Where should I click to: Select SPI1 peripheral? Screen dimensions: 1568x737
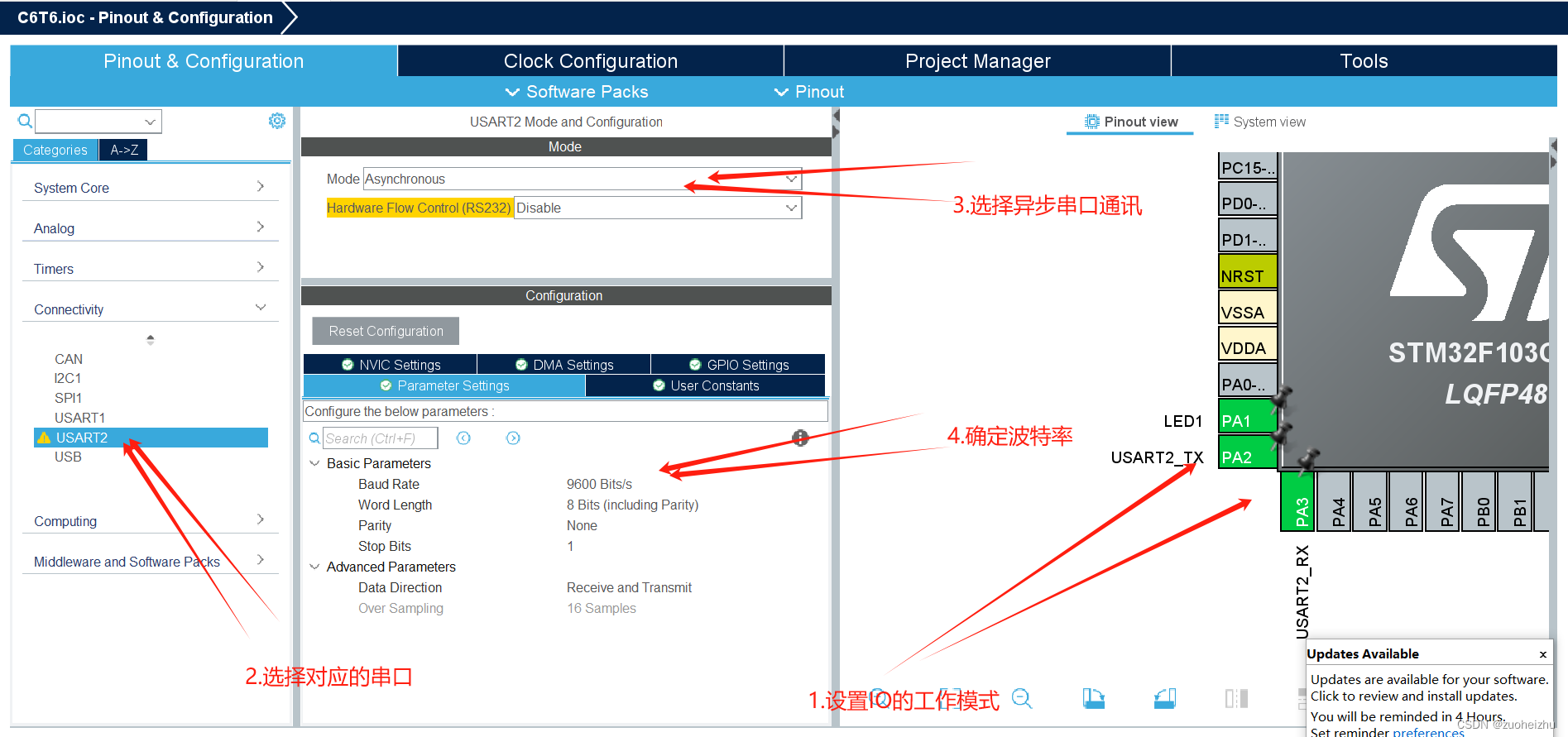pos(68,398)
